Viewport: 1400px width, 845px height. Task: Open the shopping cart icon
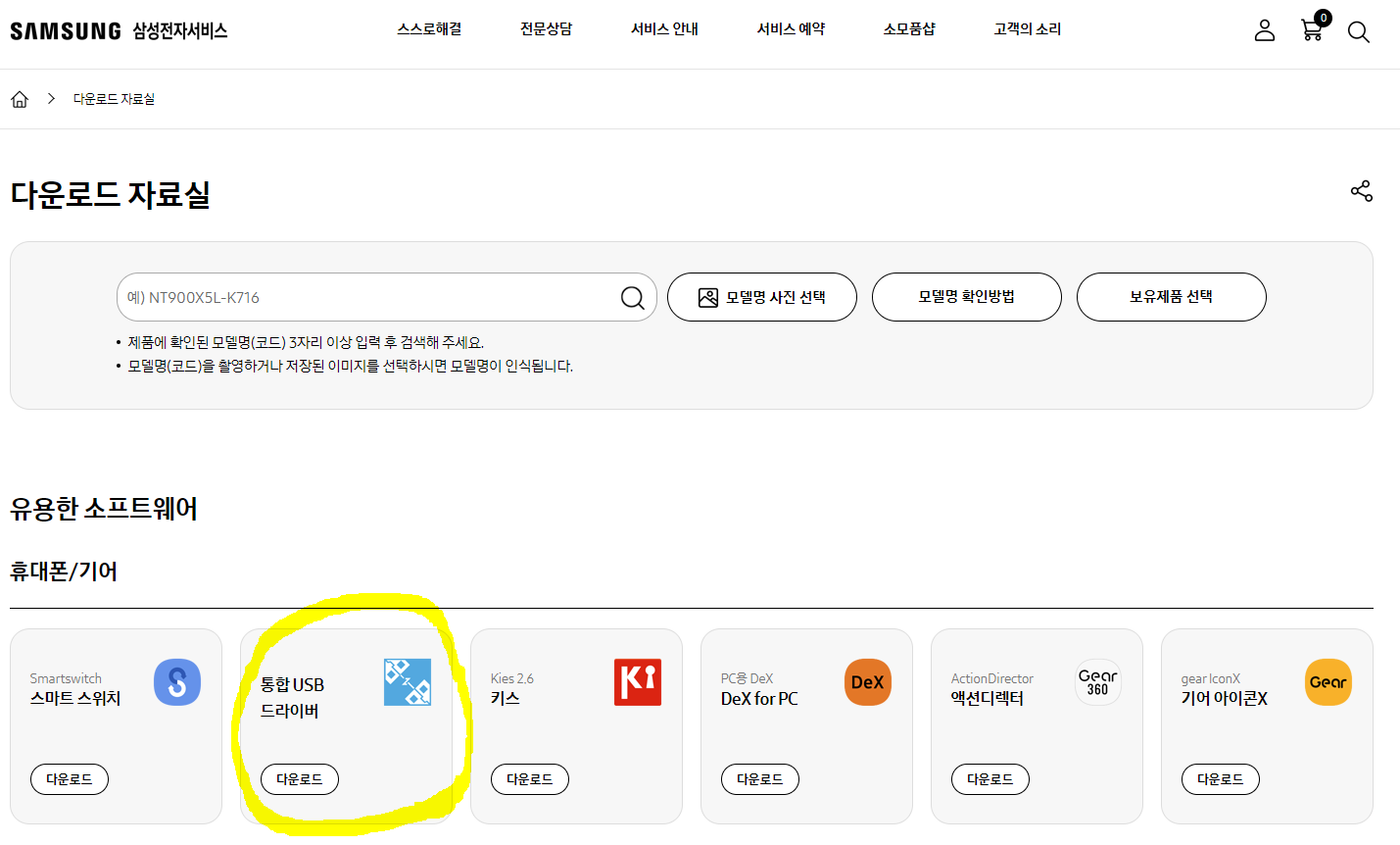(x=1312, y=30)
